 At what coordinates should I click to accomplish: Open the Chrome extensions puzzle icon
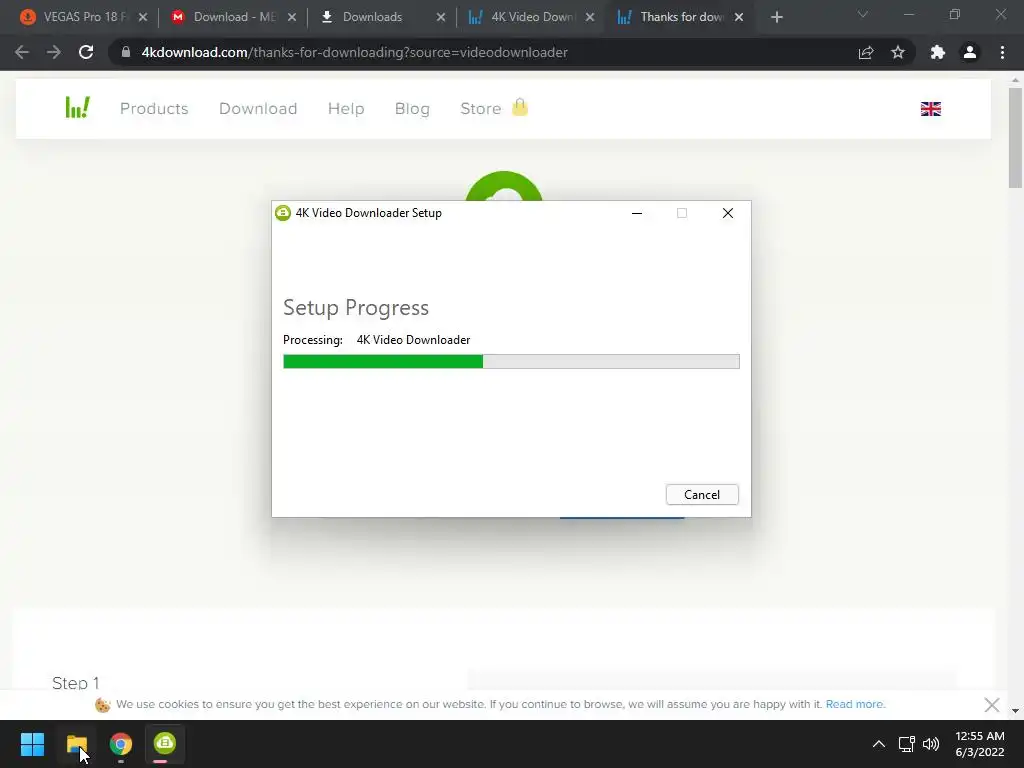938,52
